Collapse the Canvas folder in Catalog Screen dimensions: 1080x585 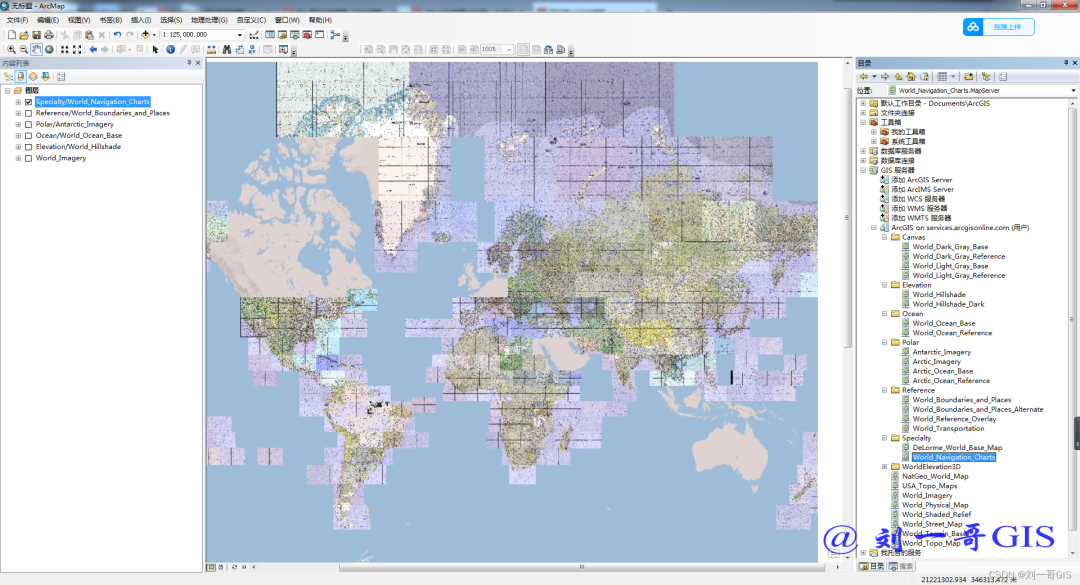coord(884,237)
